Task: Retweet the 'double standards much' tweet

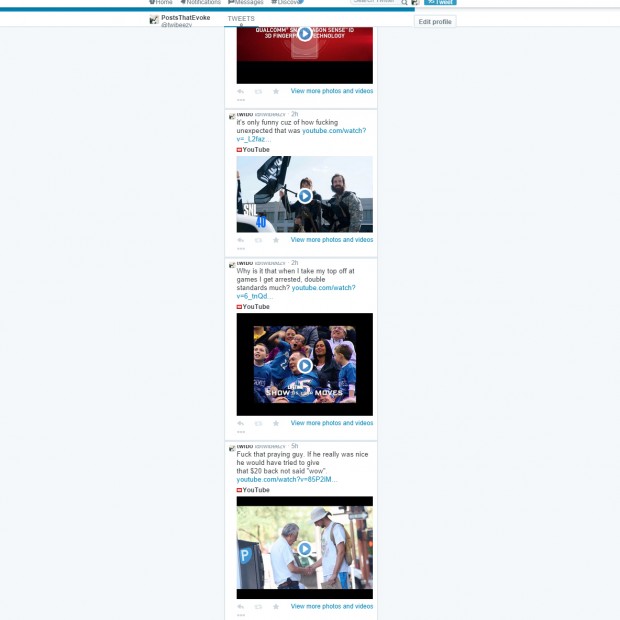Action: point(258,423)
